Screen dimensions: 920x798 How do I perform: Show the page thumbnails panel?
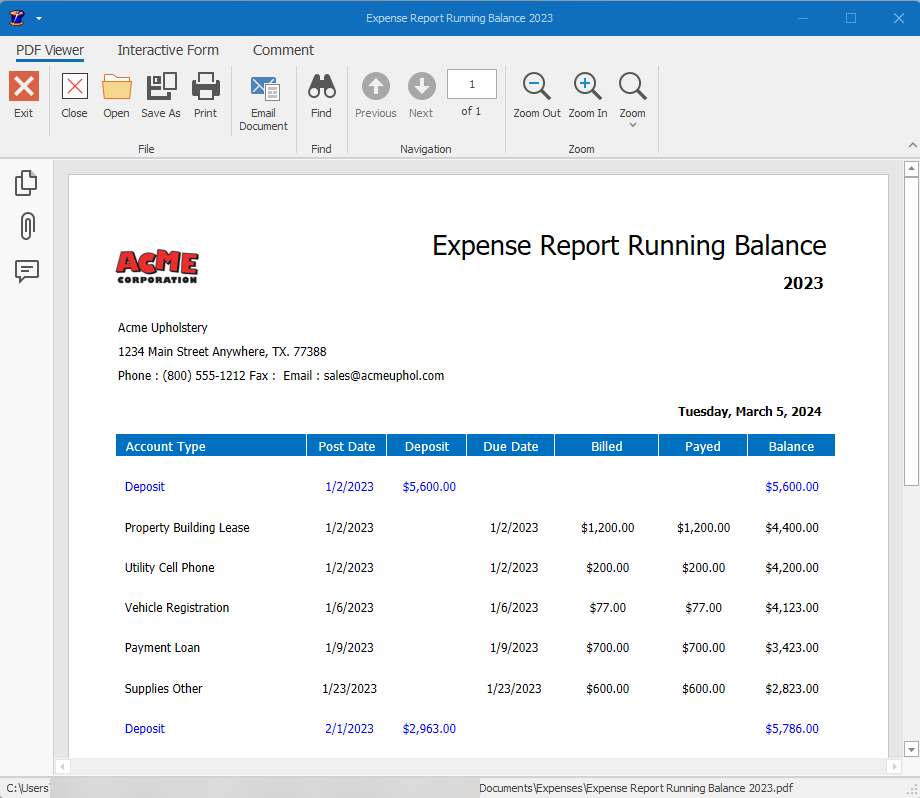click(26, 182)
